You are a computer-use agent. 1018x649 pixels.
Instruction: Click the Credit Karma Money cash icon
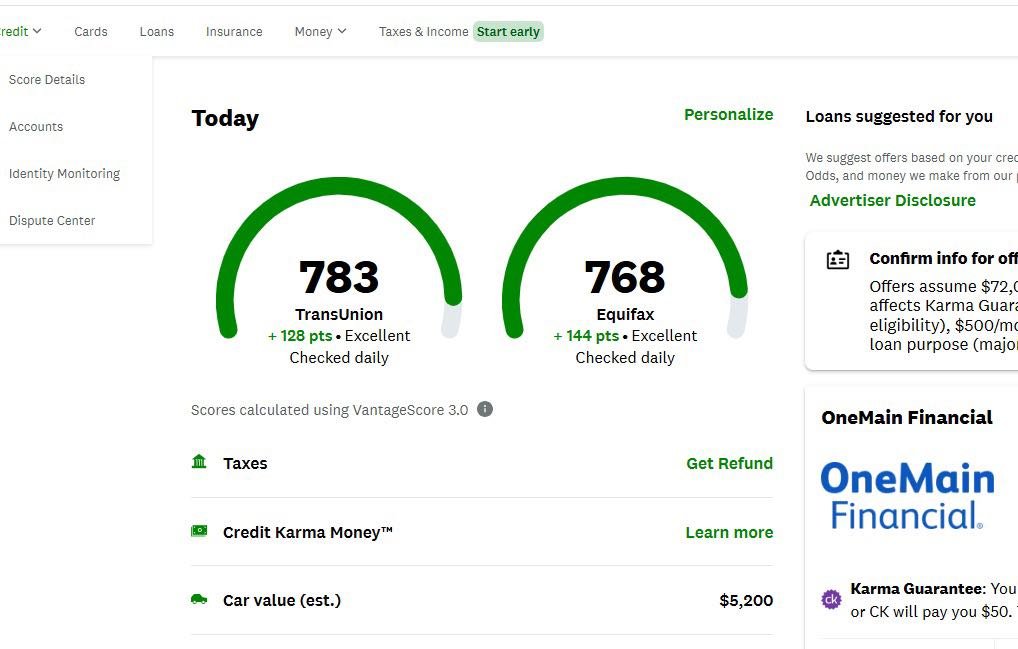(x=199, y=531)
